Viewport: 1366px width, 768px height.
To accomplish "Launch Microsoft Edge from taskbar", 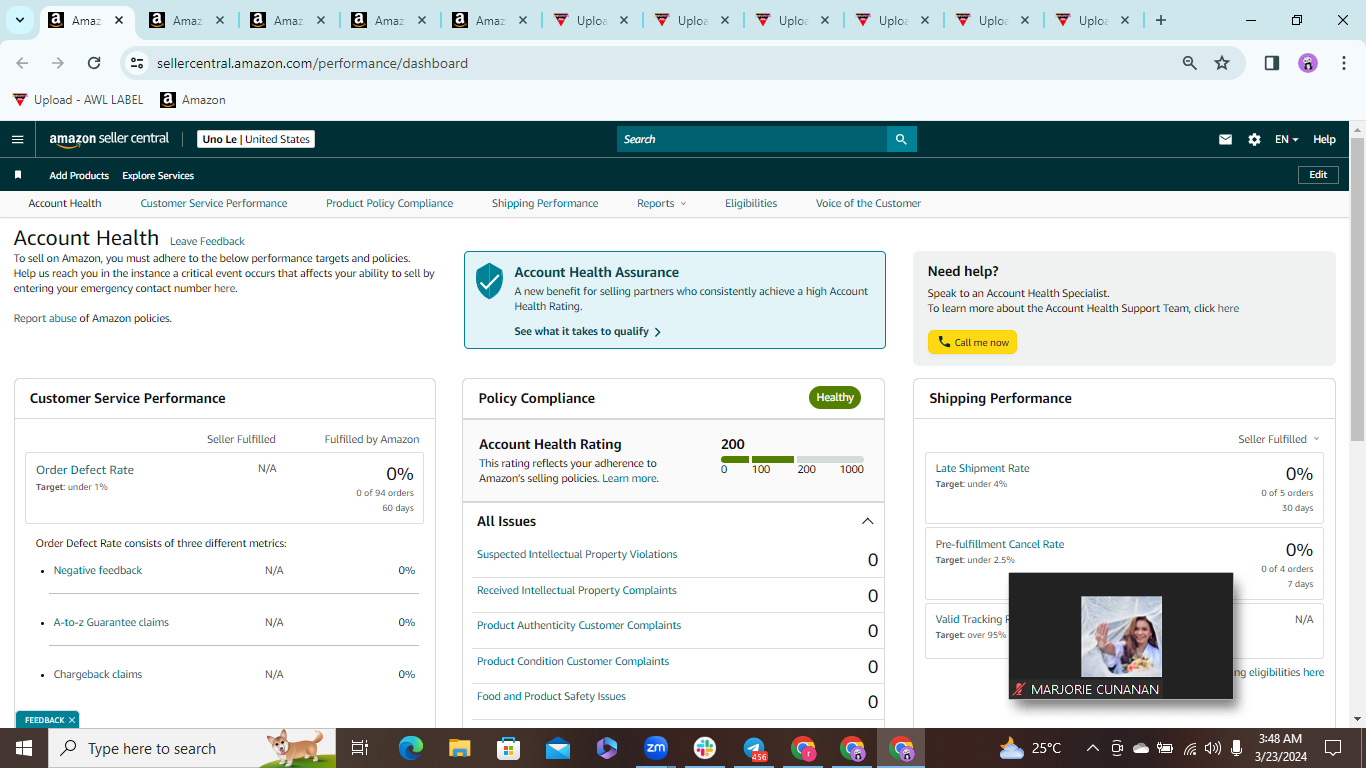I will [411, 748].
